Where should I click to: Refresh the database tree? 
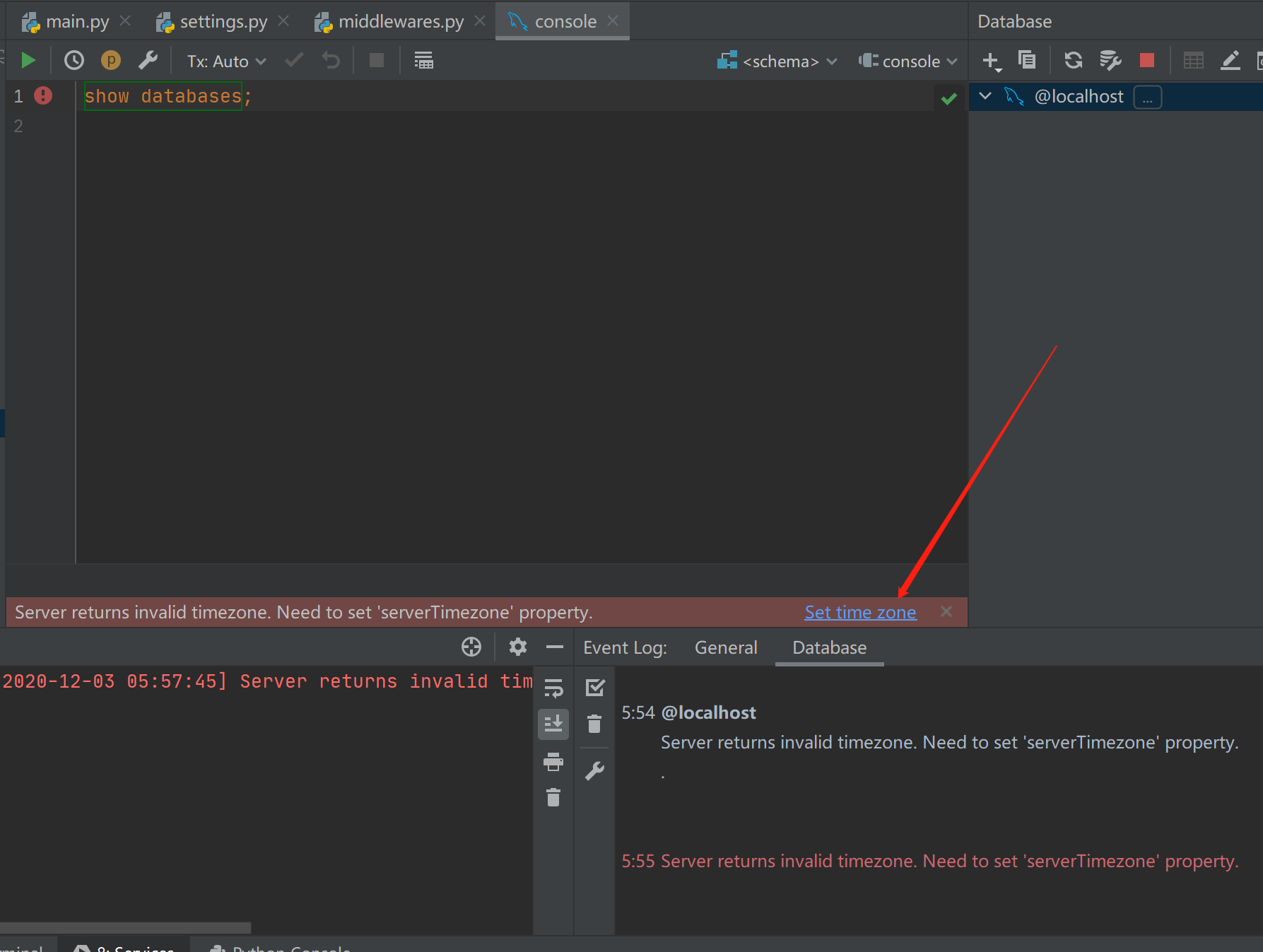pos(1074,61)
